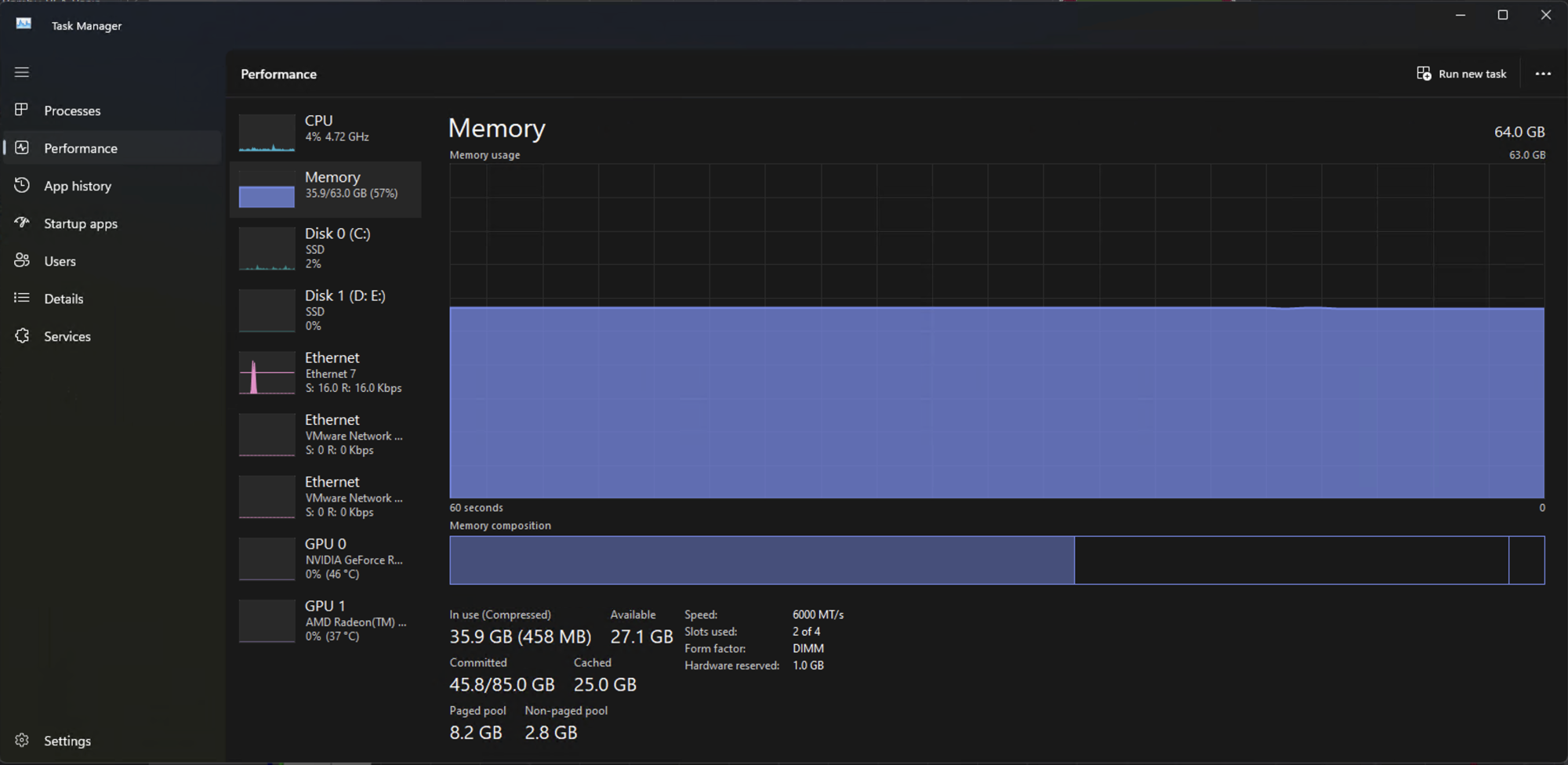Click the Run new task icon
Image resolution: width=1568 pixels, height=765 pixels.
[1423, 73]
